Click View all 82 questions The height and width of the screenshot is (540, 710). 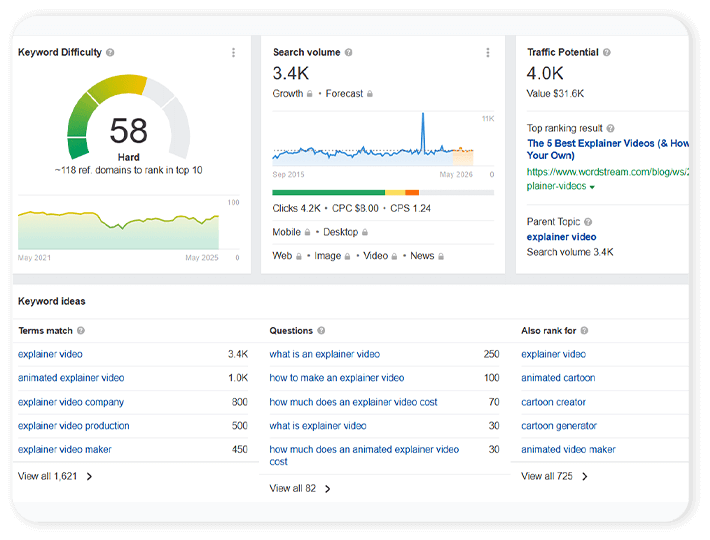(x=293, y=488)
